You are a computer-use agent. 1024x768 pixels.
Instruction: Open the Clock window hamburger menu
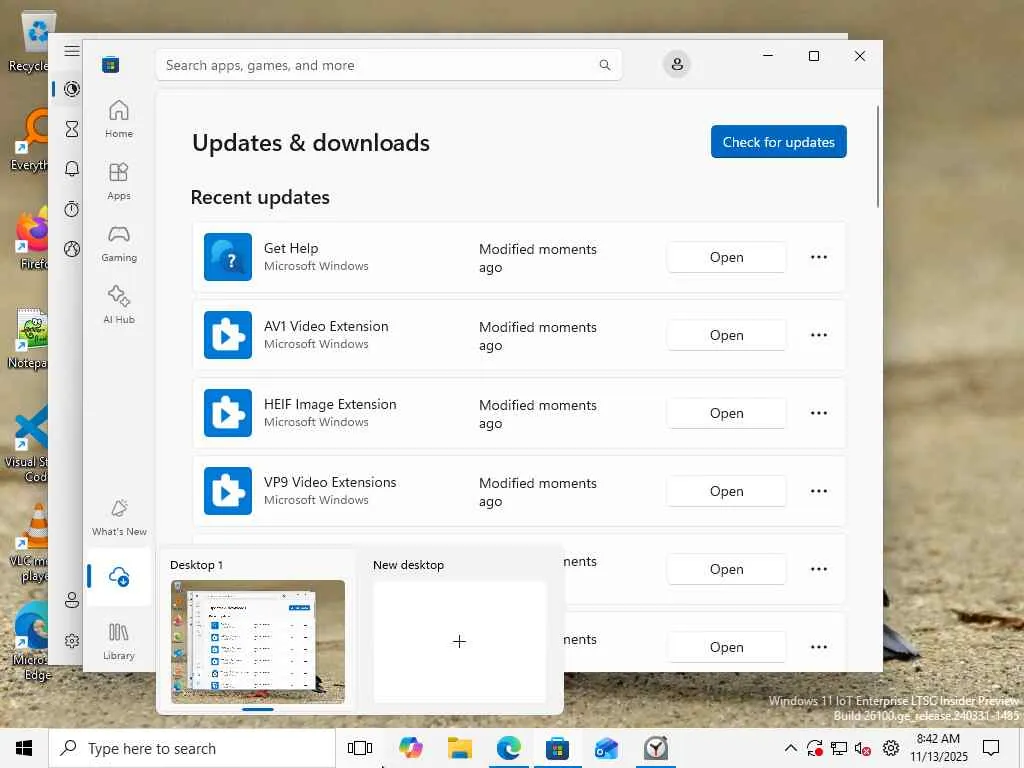[x=72, y=51]
